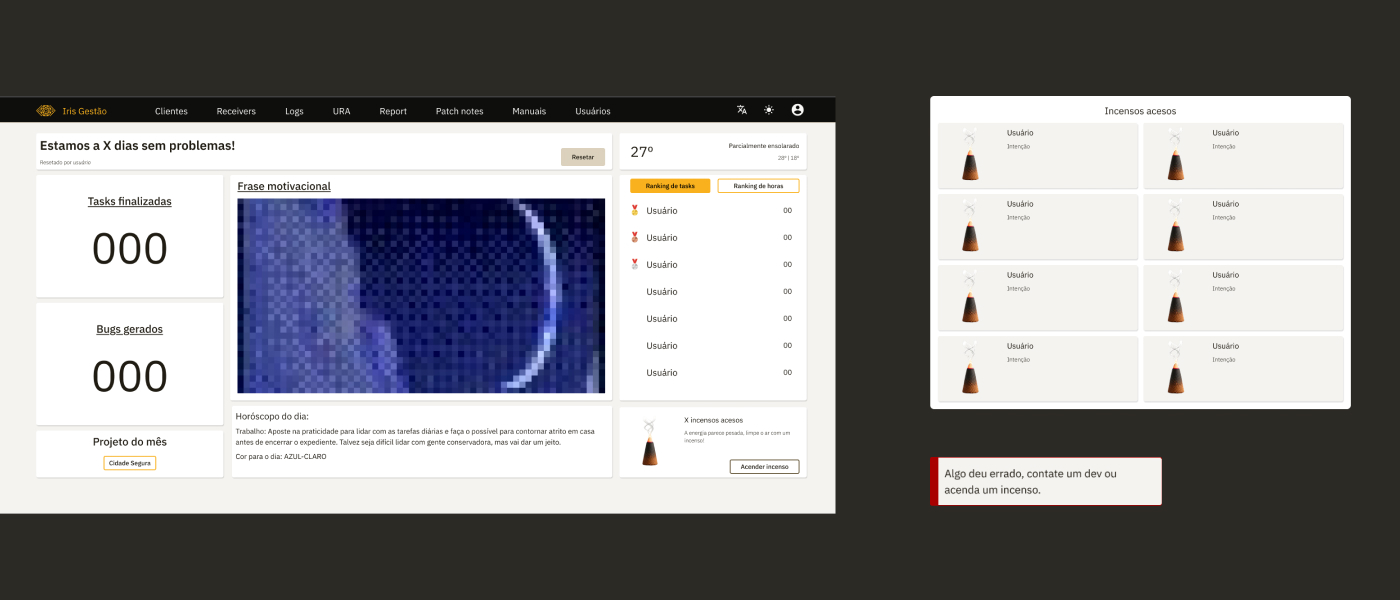The height and width of the screenshot is (600, 1400).
Task: Click the bronze medal icon in ranking
Action: 634,237
